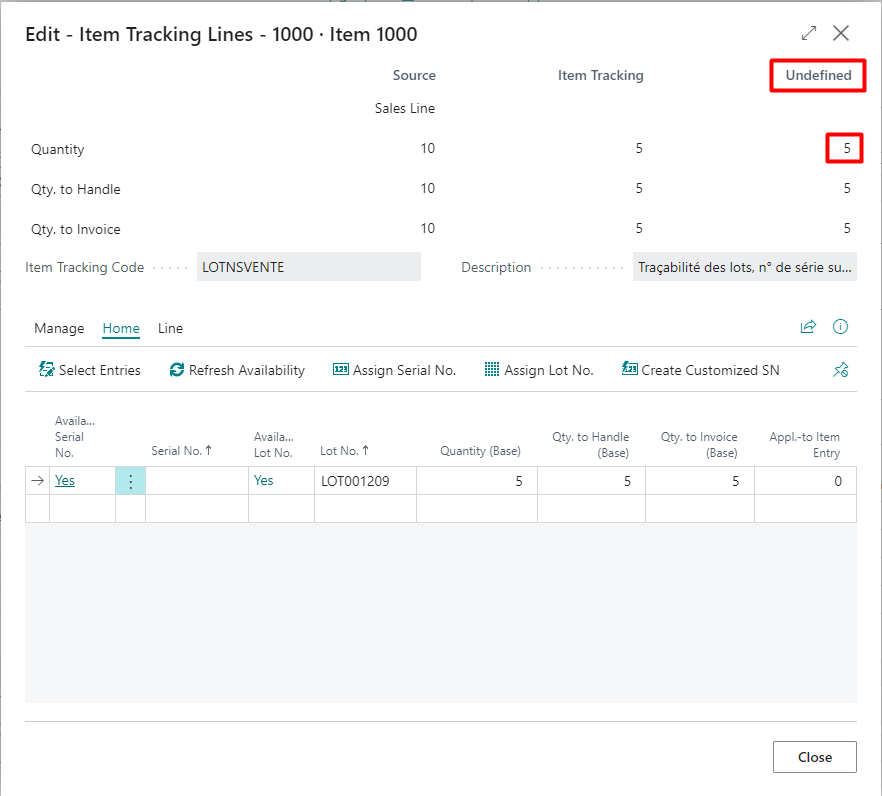Open the Manage tab

tap(59, 328)
